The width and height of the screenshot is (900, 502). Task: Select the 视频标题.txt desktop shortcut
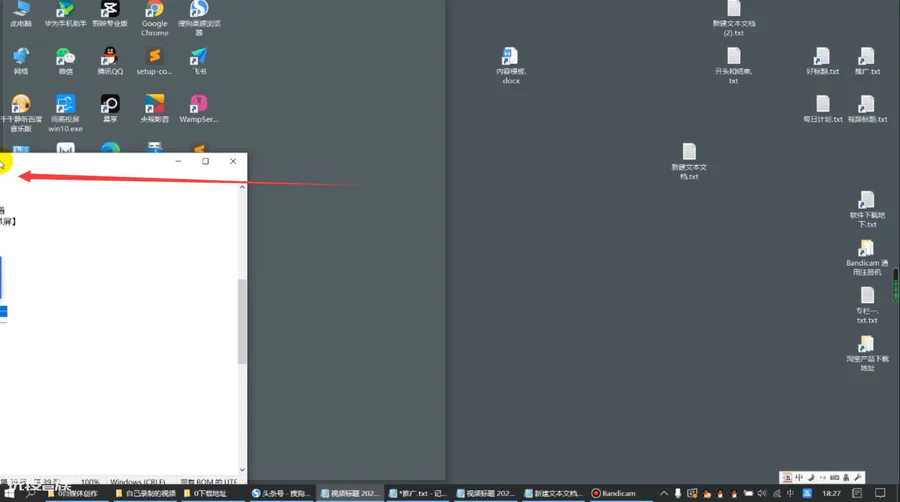pos(867,109)
